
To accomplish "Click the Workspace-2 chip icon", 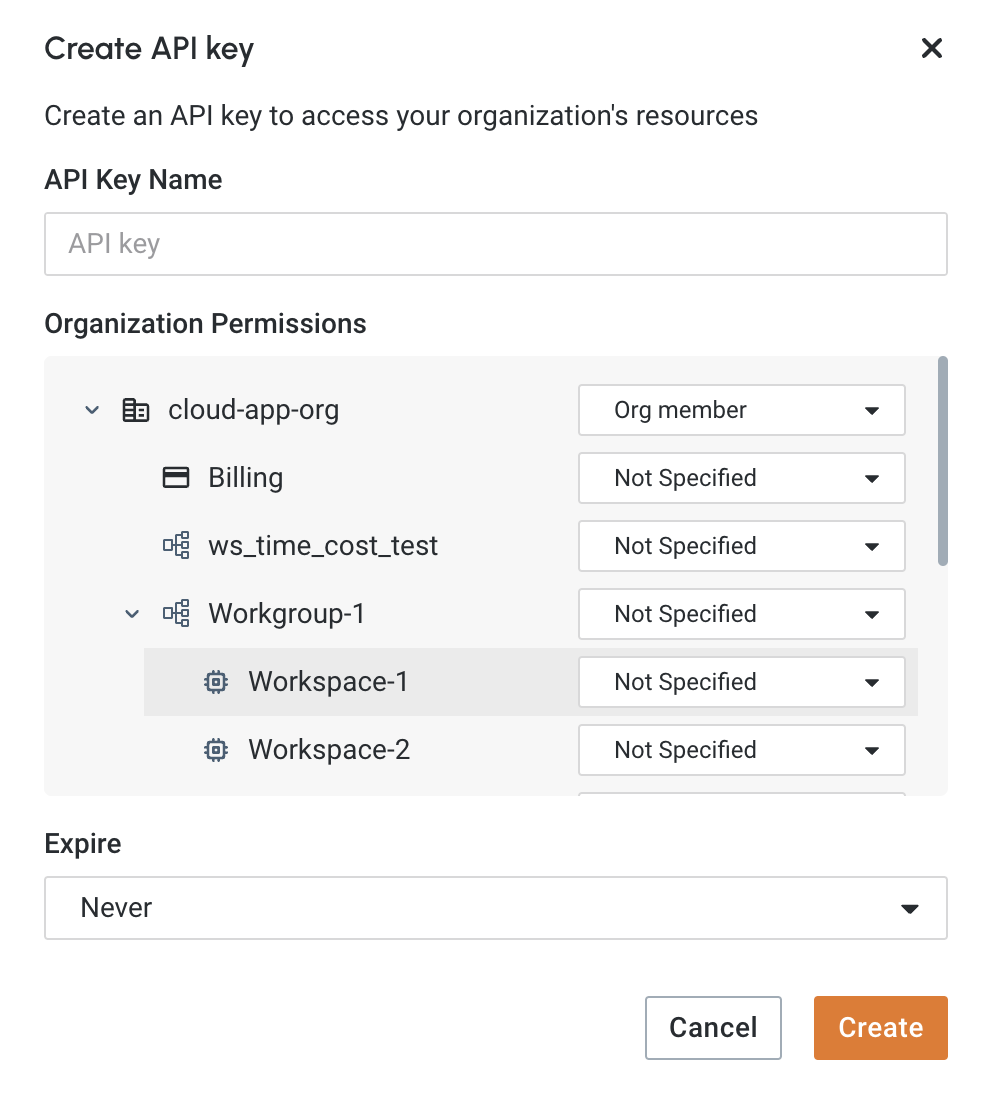I will coord(215,749).
